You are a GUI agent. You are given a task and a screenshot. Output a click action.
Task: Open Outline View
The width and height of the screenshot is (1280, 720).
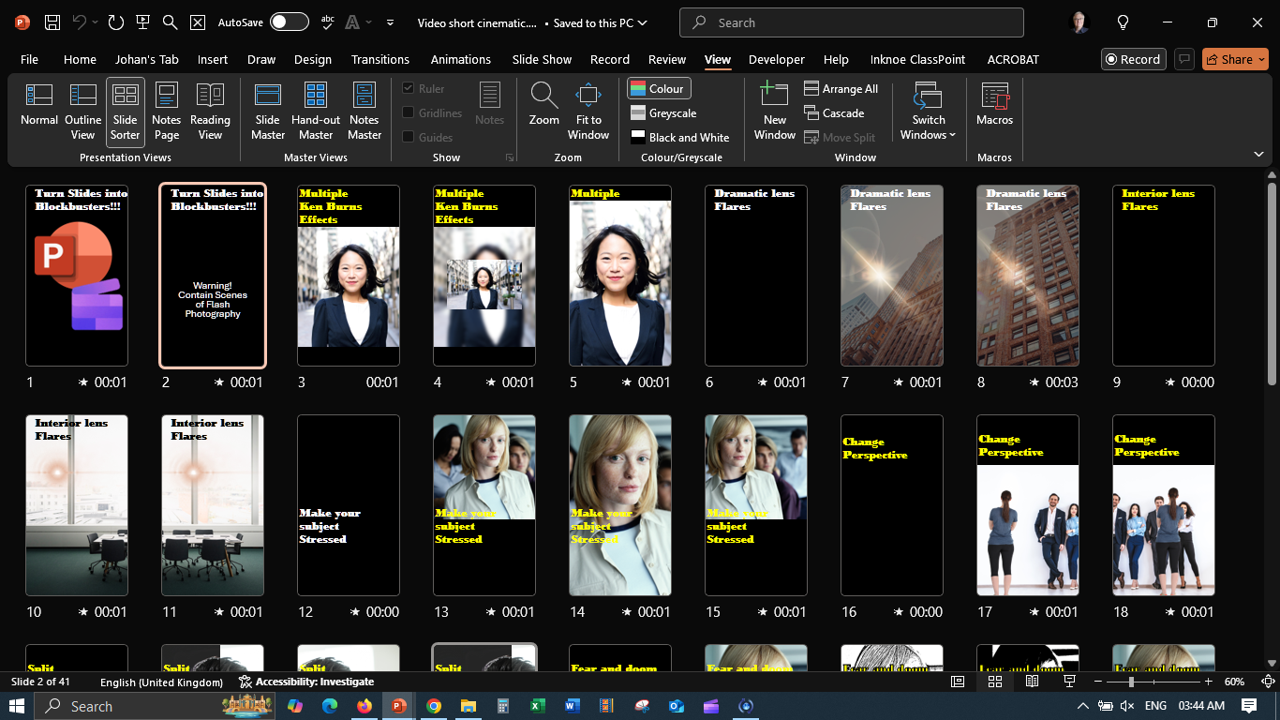pos(83,112)
